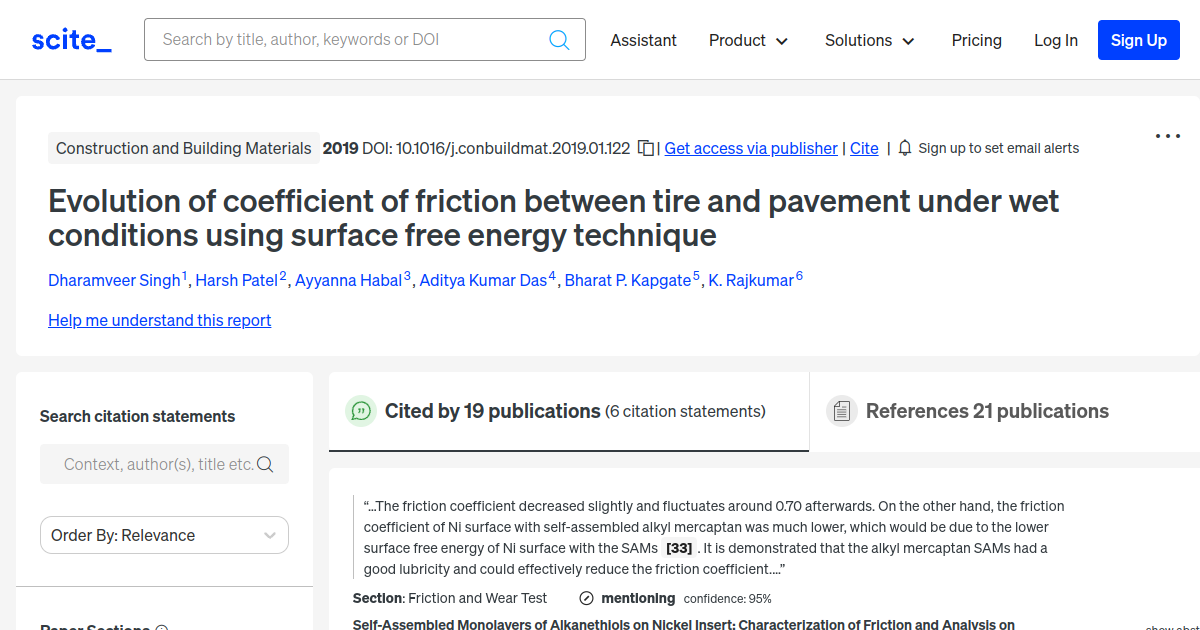Viewport: 1200px width, 630px height.
Task: Open Help me understand this report link
Action: click(159, 320)
